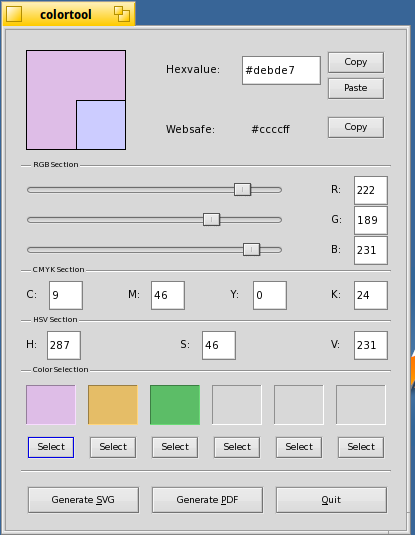Viewport: 415px width, 535px height.
Task: Select button under sixth empty slot
Action: pos(361,447)
